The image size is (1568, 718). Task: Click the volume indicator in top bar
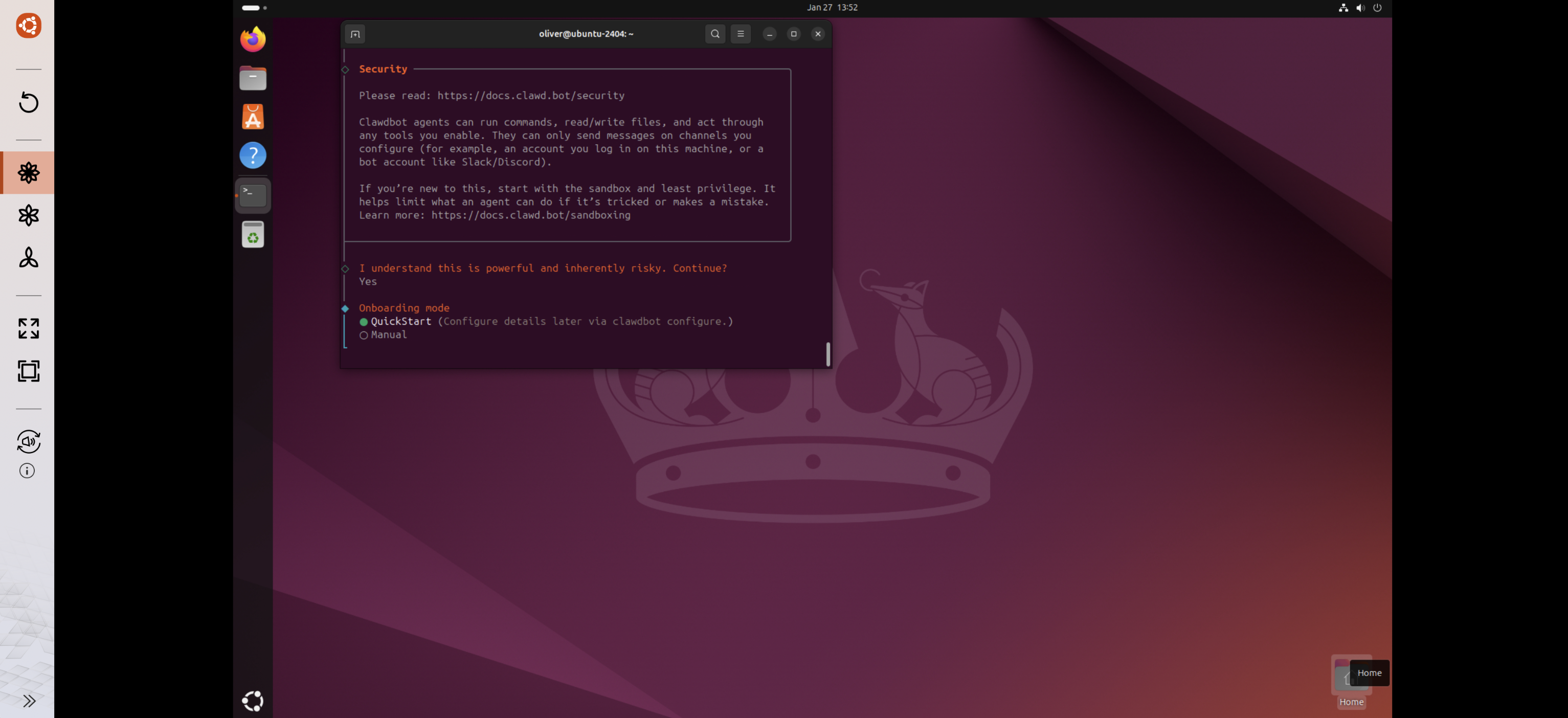(x=1360, y=8)
